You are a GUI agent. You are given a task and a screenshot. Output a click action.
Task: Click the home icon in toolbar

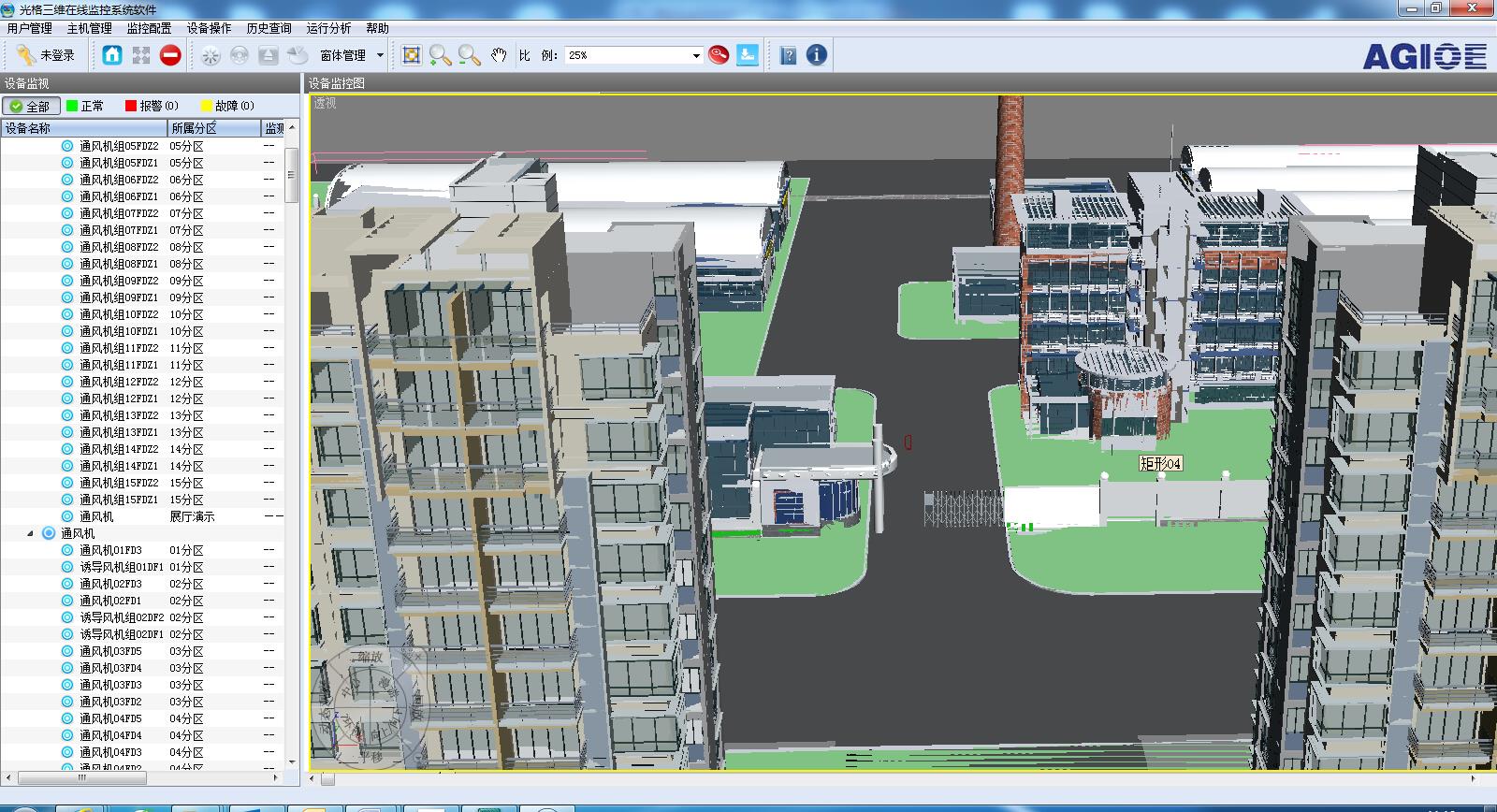point(112,55)
